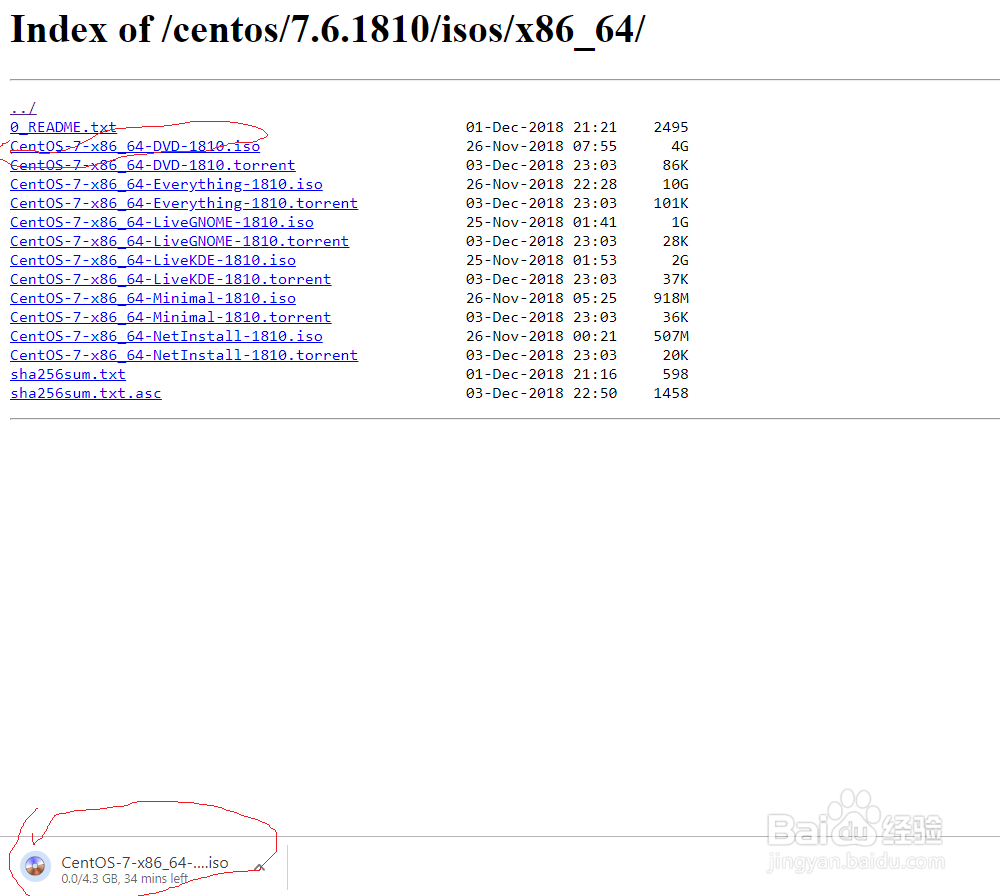Screen dimensions: 1000x896
Task: Click the 2495 size of README file
Action: click(671, 127)
